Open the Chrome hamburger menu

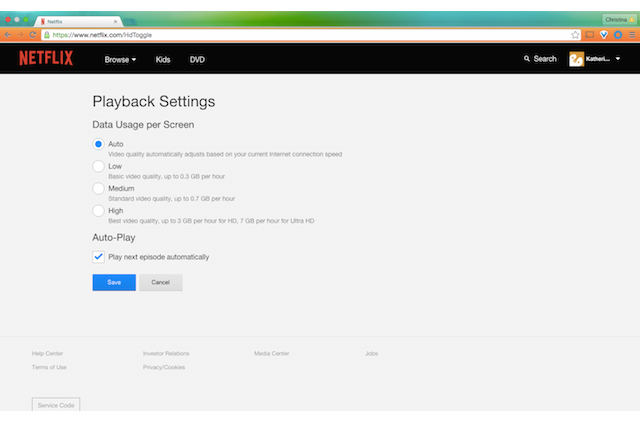click(x=630, y=34)
